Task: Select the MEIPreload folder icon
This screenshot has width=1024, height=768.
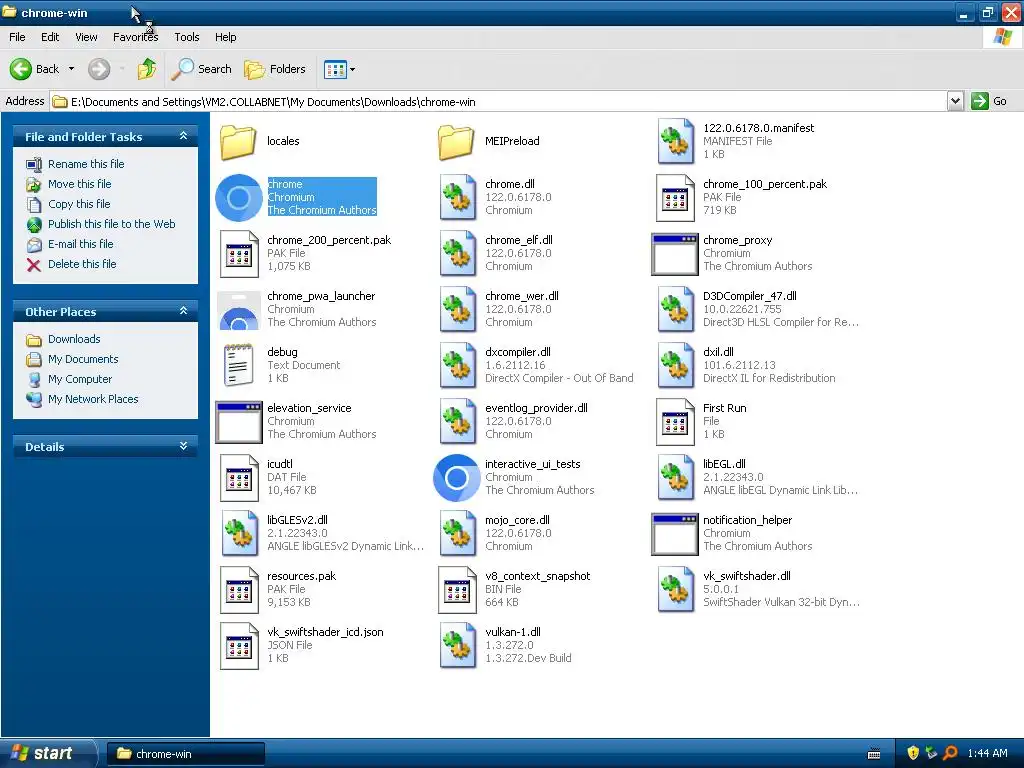Action: (x=456, y=141)
